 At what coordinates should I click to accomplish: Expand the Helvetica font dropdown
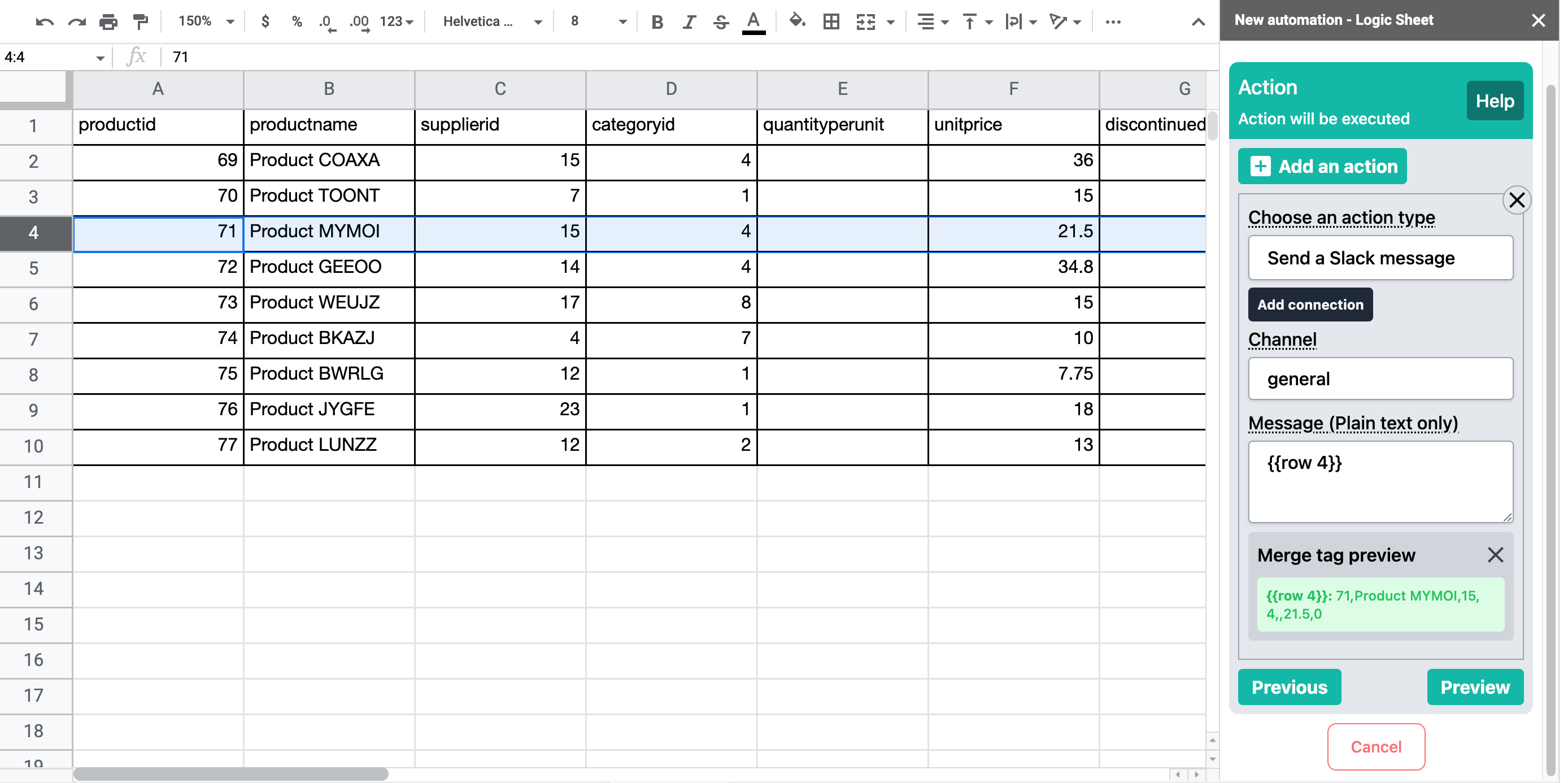pyautogui.click(x=492, y=22)
